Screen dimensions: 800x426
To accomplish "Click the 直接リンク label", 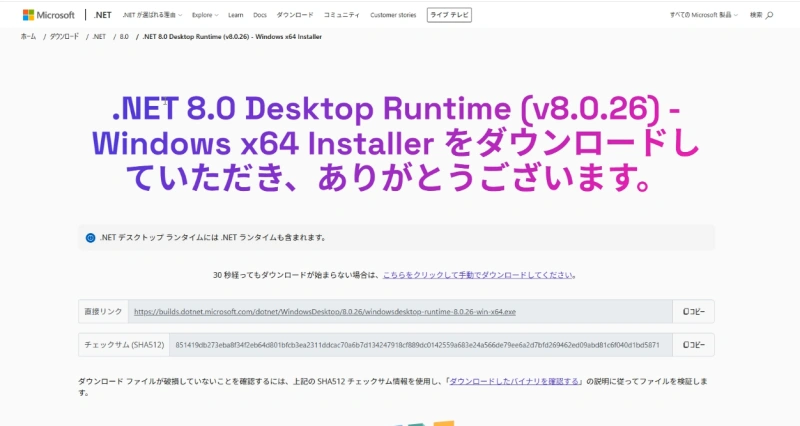I will click(103, 312).
